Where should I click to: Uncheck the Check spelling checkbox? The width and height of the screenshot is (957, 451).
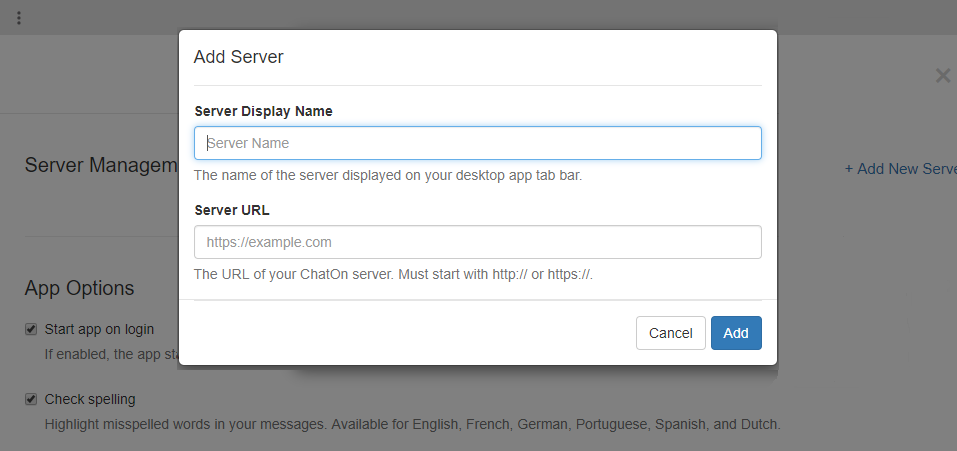click(x=31, y=400)
